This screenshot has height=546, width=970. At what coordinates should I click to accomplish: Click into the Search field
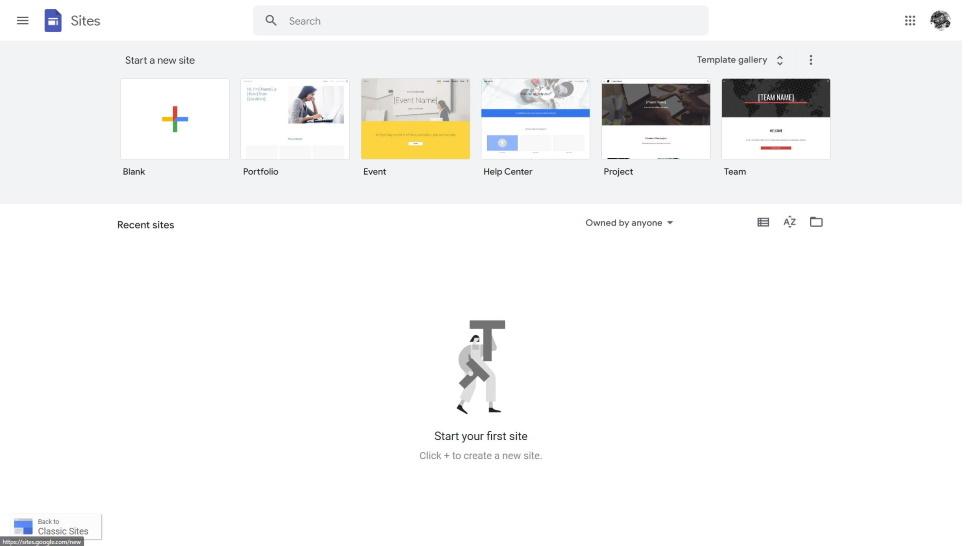481,20
